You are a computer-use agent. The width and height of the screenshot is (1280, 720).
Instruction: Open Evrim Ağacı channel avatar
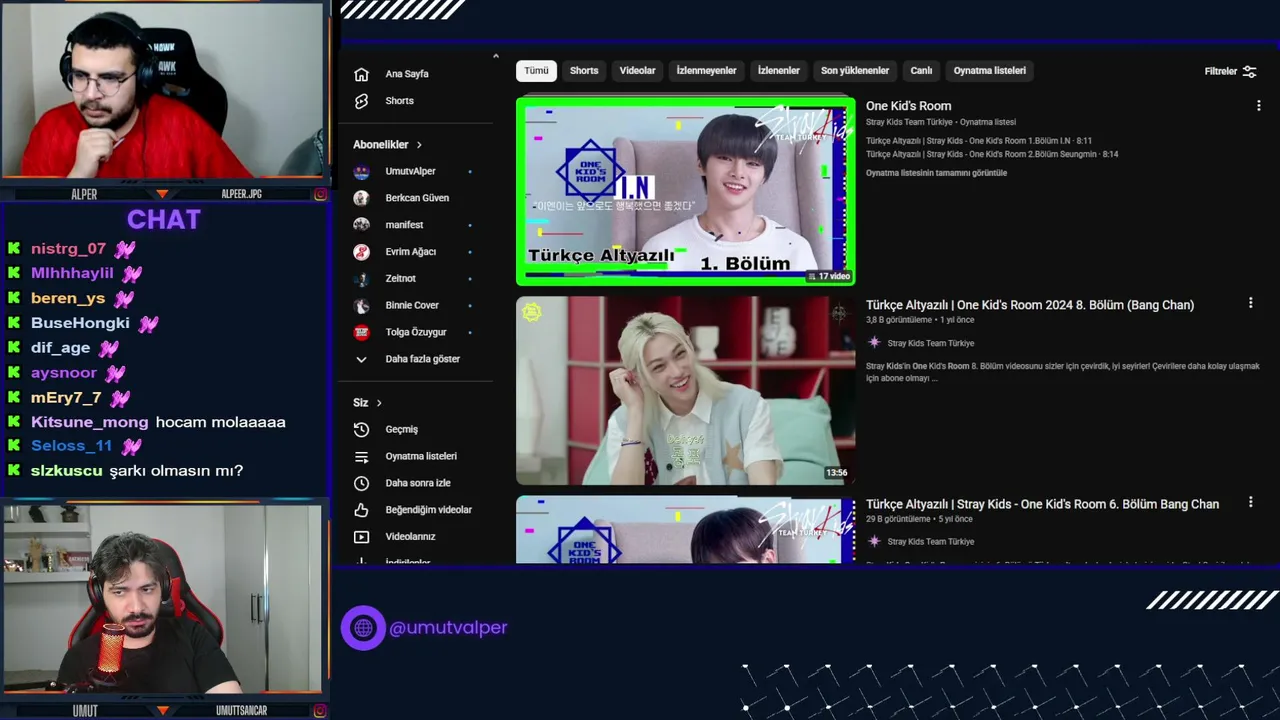[361, 252]
